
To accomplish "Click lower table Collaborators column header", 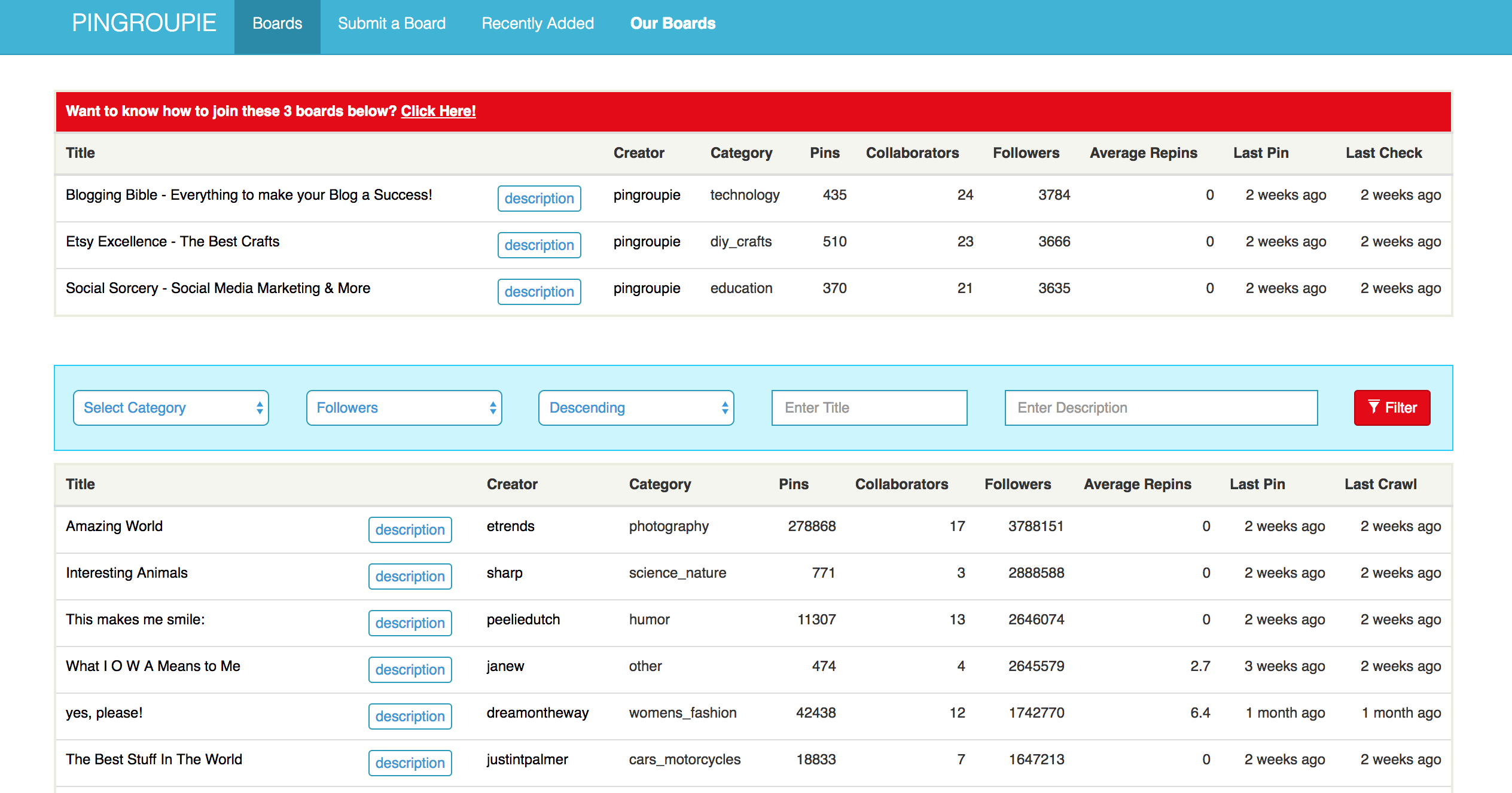I will (x=902, y=484).
